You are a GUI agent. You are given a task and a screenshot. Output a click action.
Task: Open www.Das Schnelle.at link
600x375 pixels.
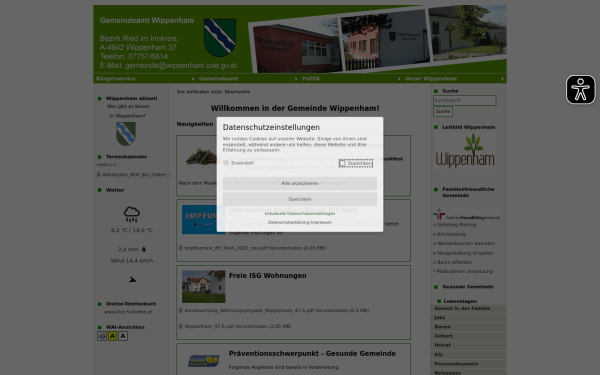pyautogui.click(x=128, y=312)
